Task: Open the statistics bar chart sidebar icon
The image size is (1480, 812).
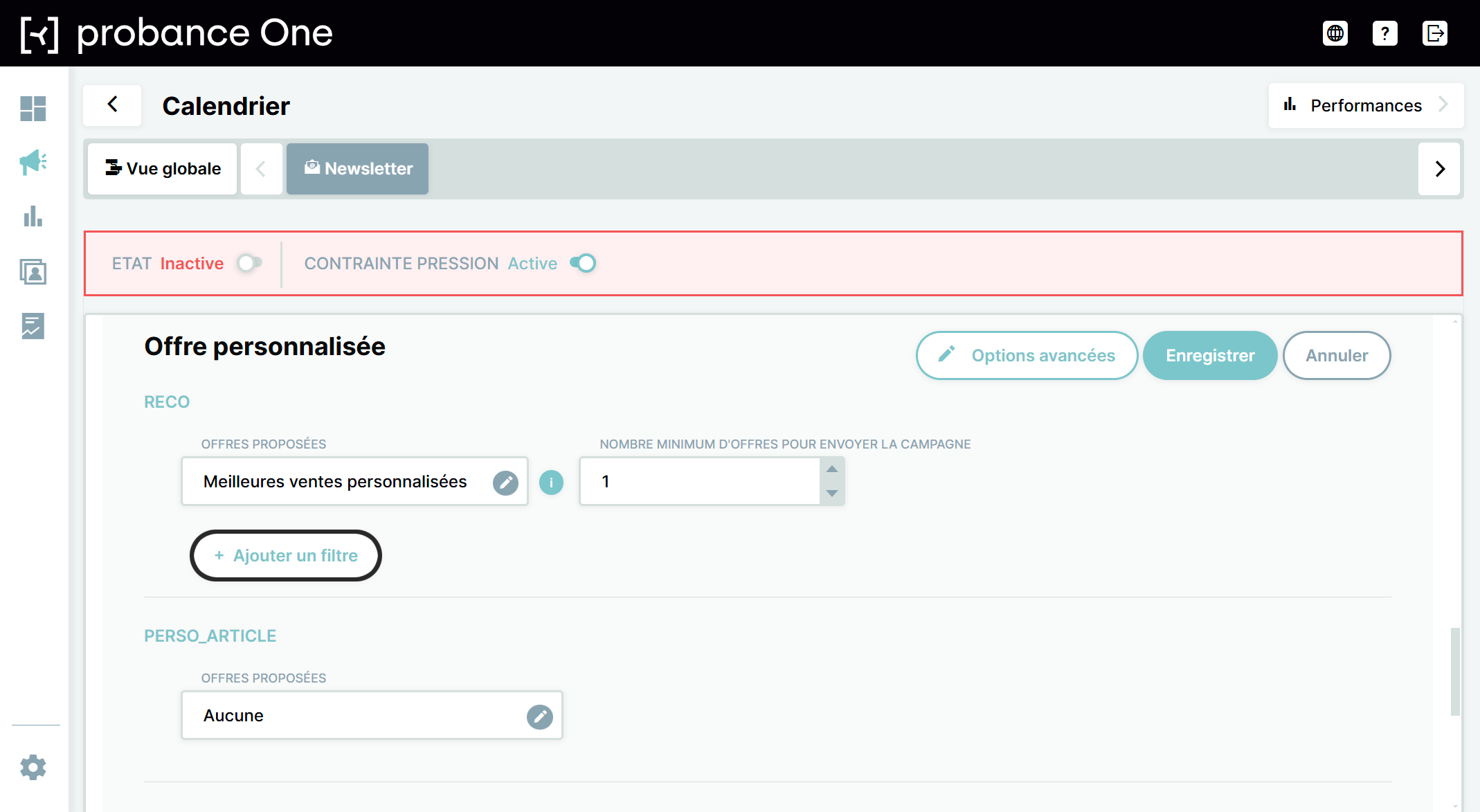Action: (x=33, y=217)
